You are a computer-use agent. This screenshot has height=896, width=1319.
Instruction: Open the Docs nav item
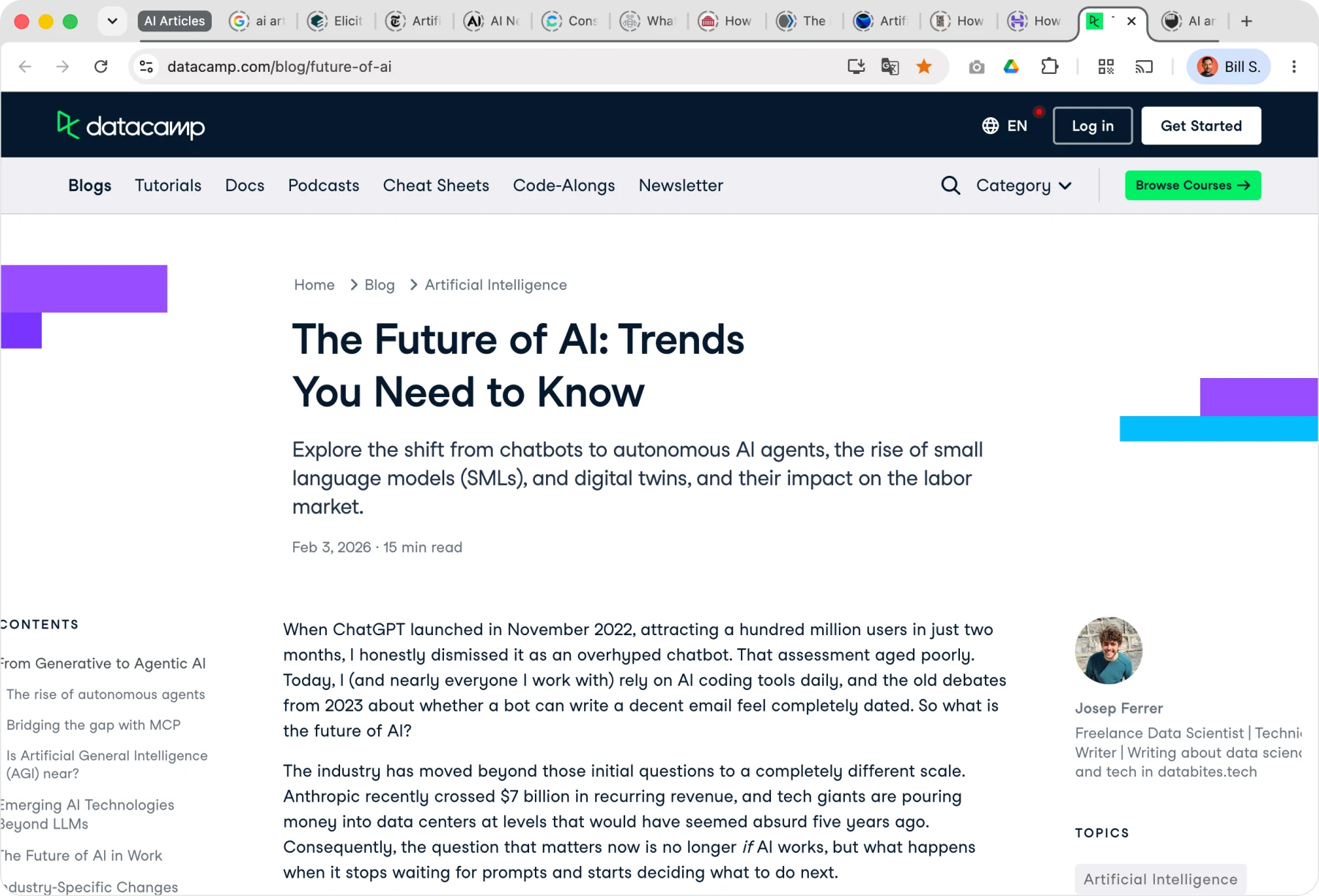[x=245, y=185]
